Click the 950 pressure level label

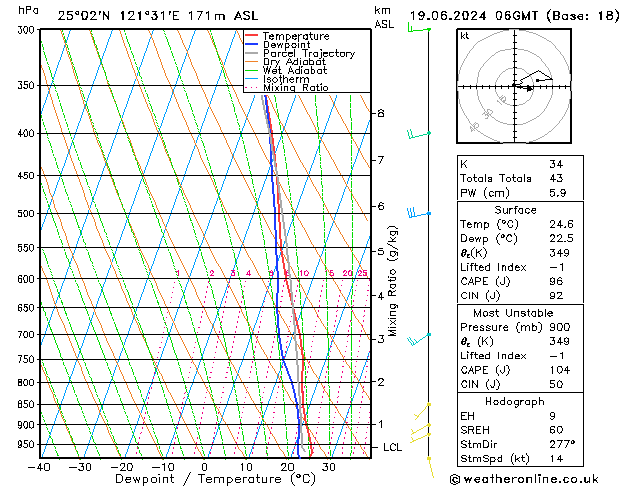(28, 445)
